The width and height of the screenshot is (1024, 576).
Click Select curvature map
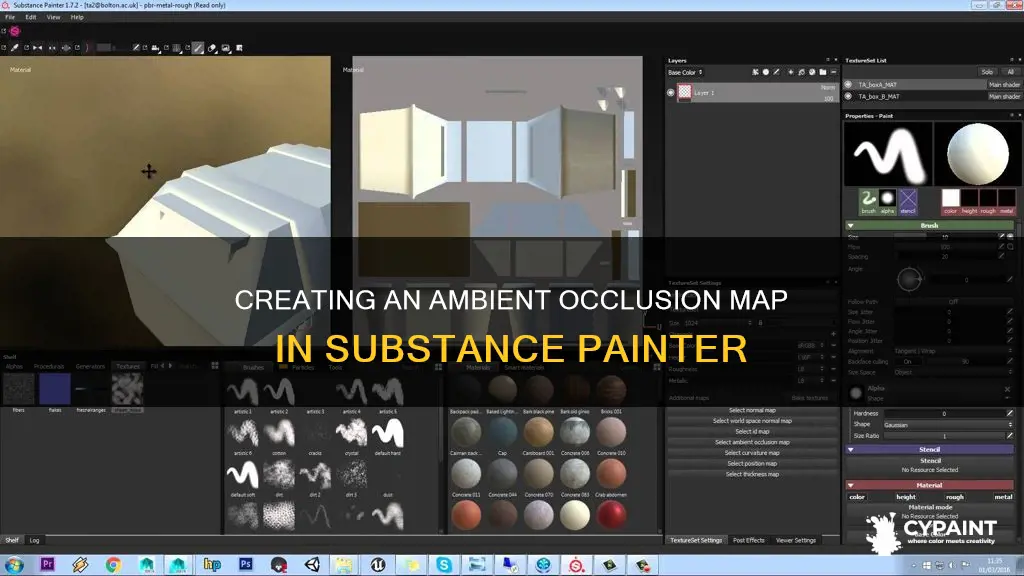(752, 453)
